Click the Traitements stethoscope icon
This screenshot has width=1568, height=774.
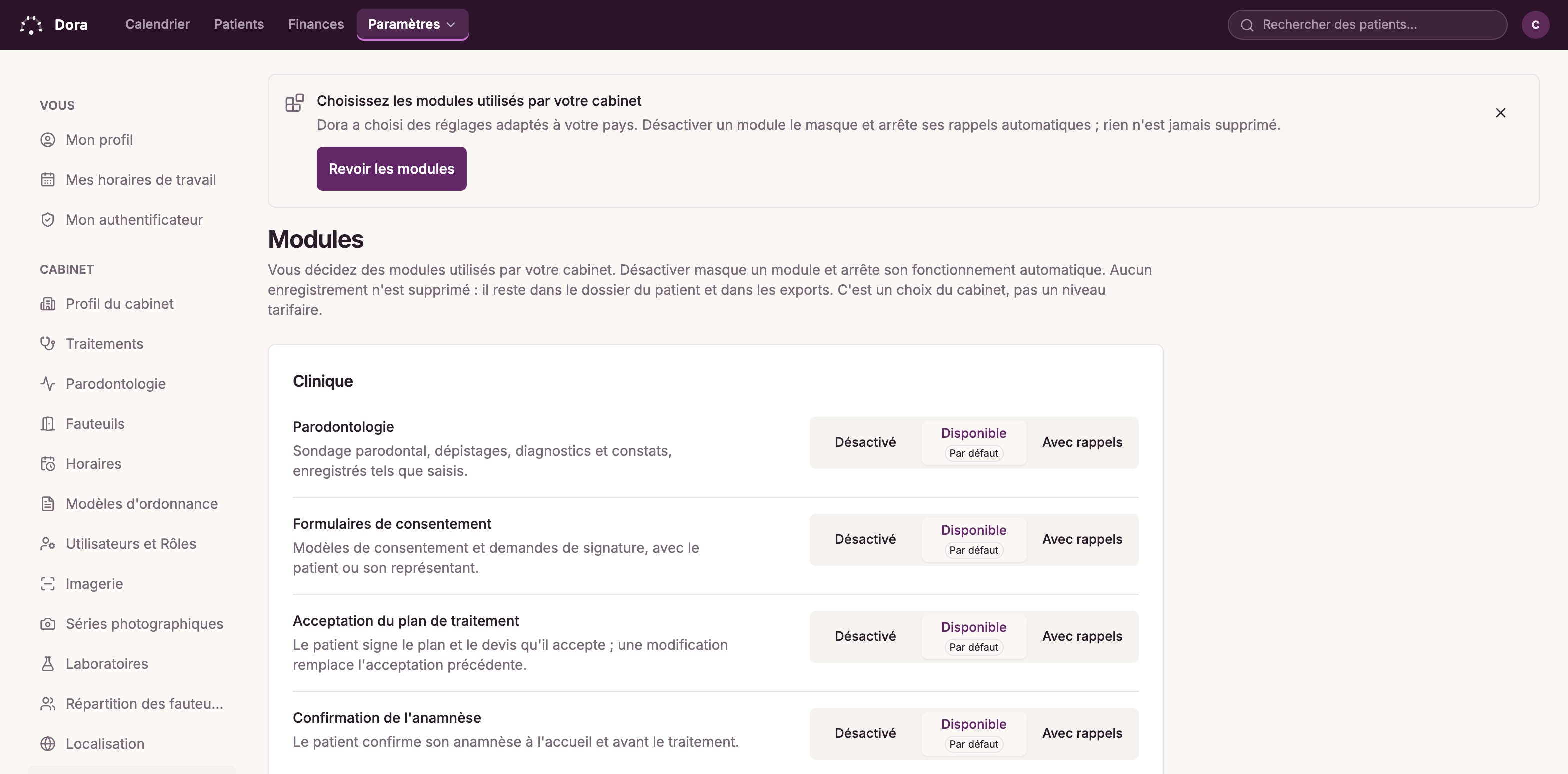point(48,344)
